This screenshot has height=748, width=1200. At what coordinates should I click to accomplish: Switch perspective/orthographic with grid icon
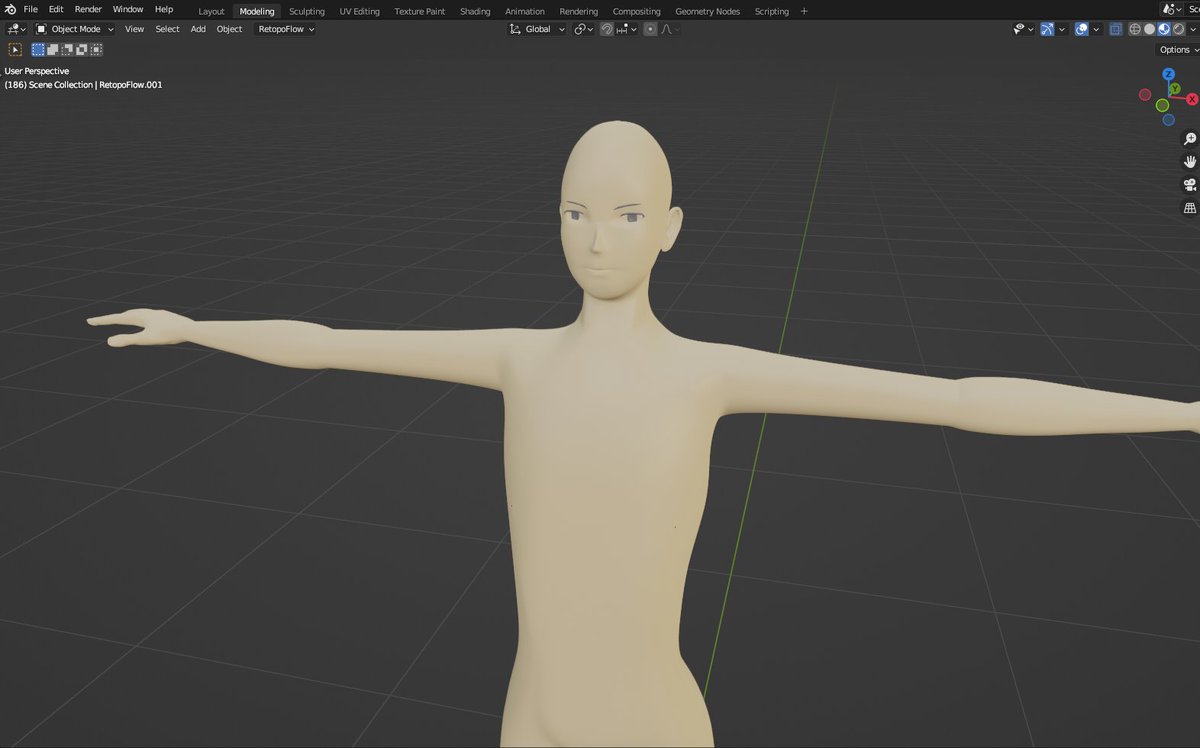(1189, 208)
